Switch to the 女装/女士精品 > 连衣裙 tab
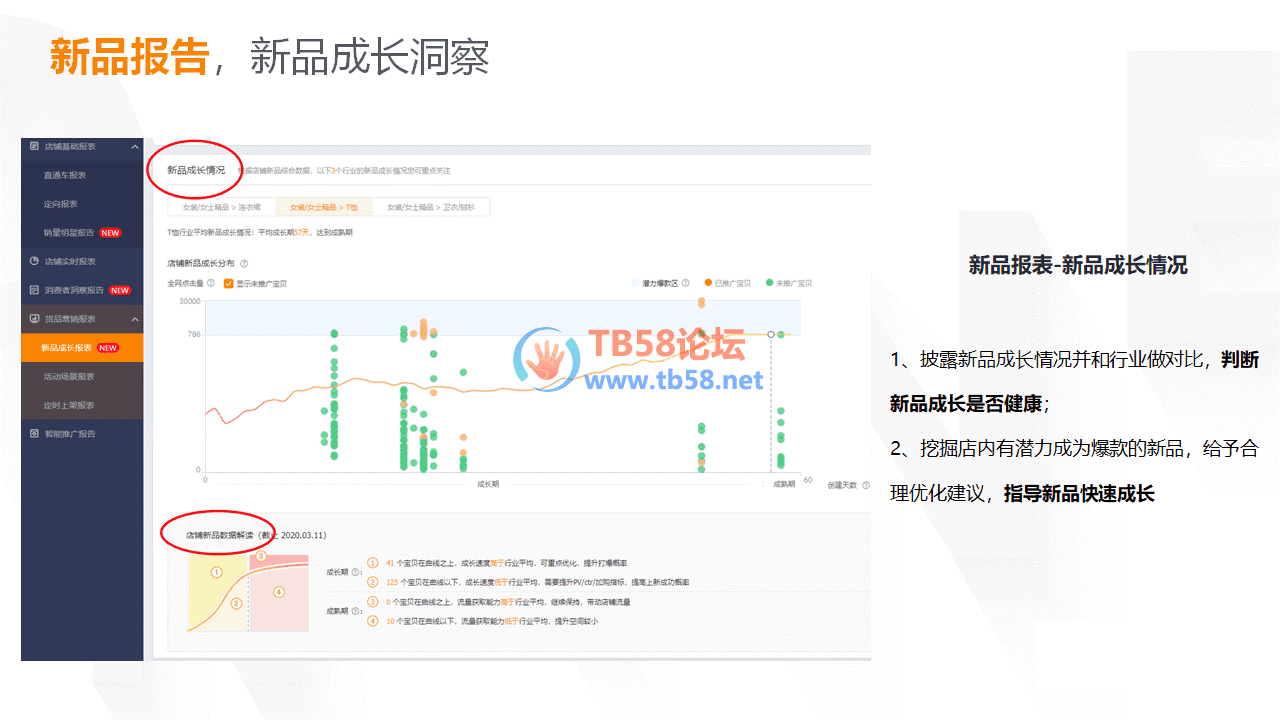Image resolution: width=1280 pixels, height=720 pixels. 222,208
